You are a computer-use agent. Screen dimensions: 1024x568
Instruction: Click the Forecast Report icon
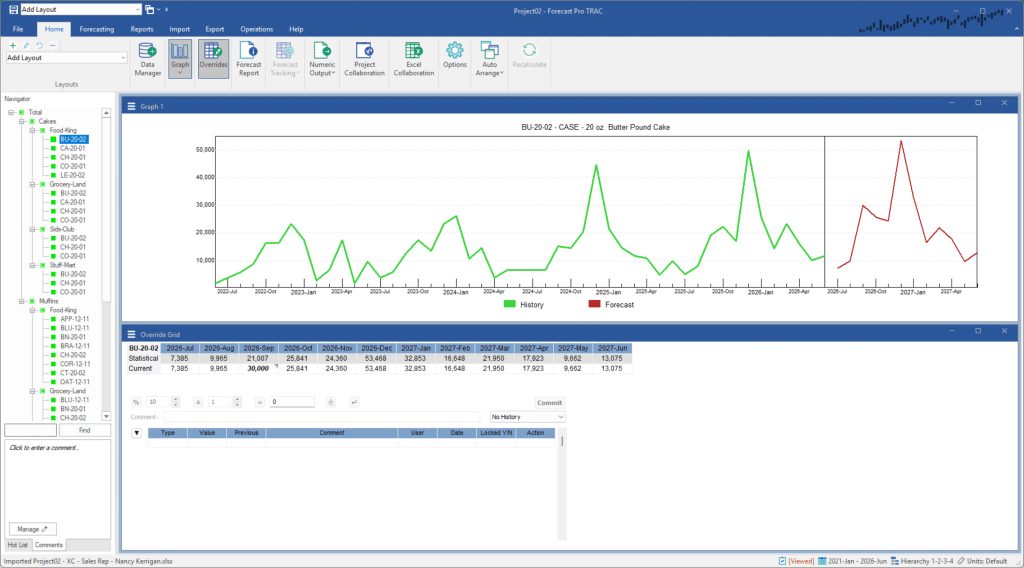pyautogui.click(x=248, y=58)
